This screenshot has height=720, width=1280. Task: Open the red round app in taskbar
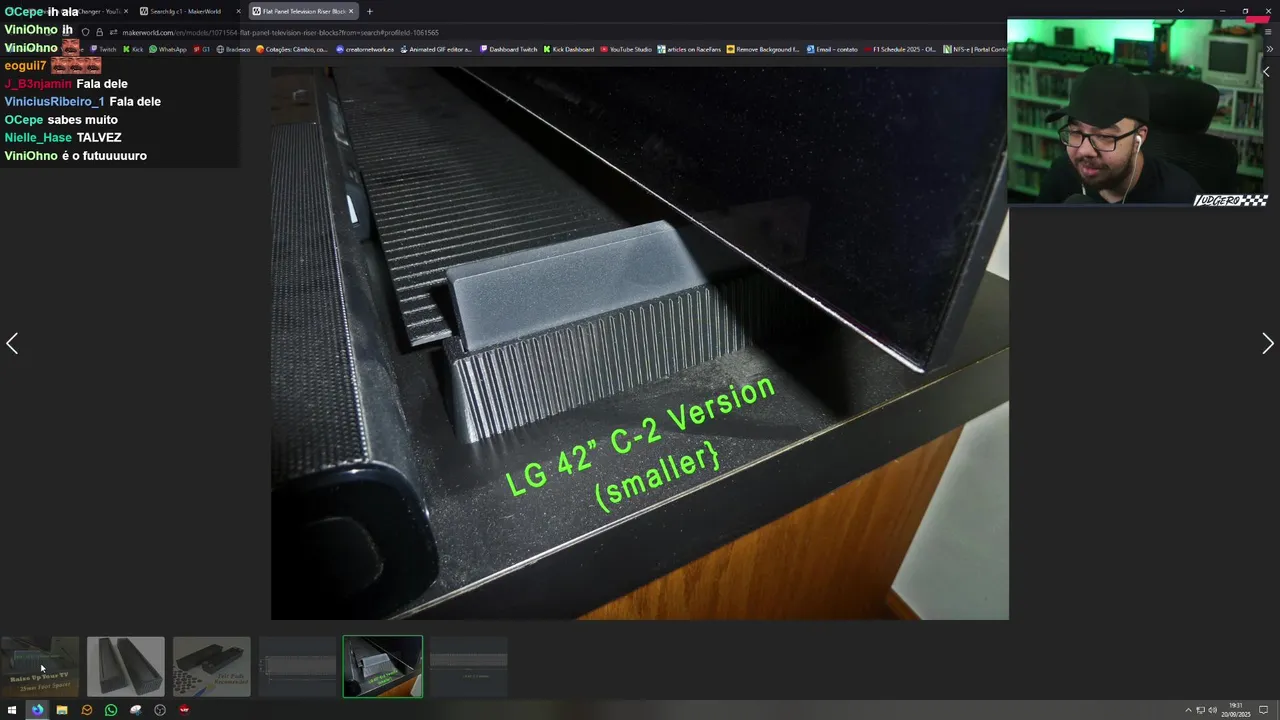(x=184, y=710)
